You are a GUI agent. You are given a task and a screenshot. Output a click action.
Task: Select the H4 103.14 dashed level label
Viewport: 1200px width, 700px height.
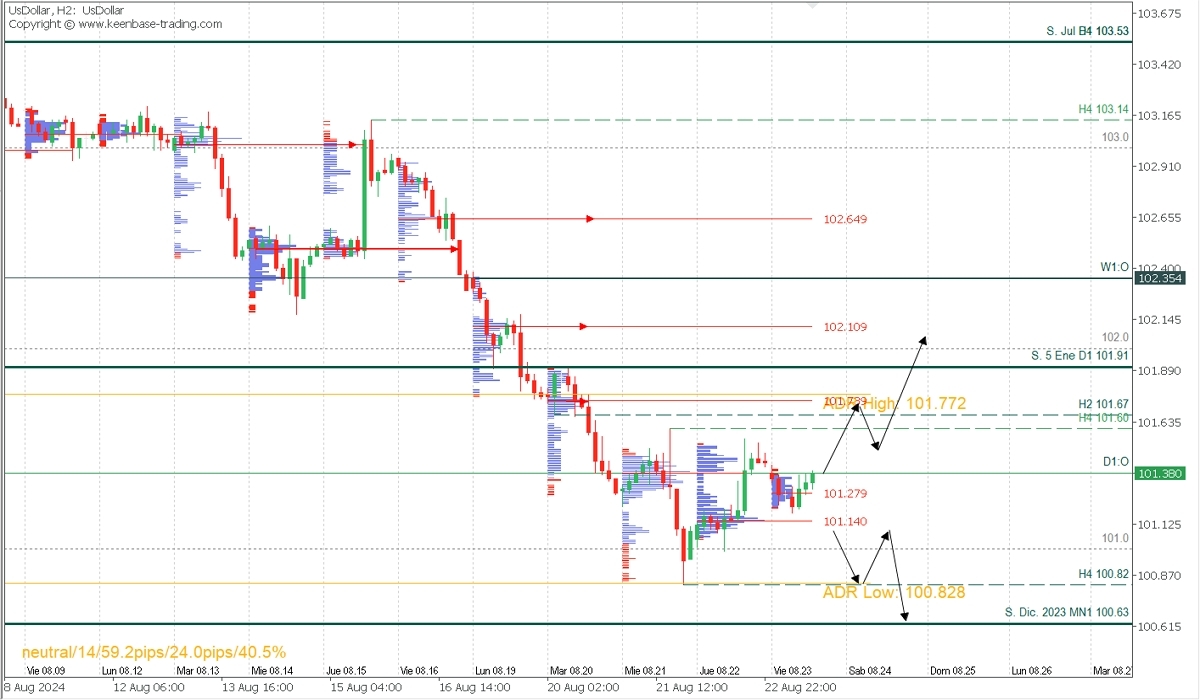(1103, 109)
